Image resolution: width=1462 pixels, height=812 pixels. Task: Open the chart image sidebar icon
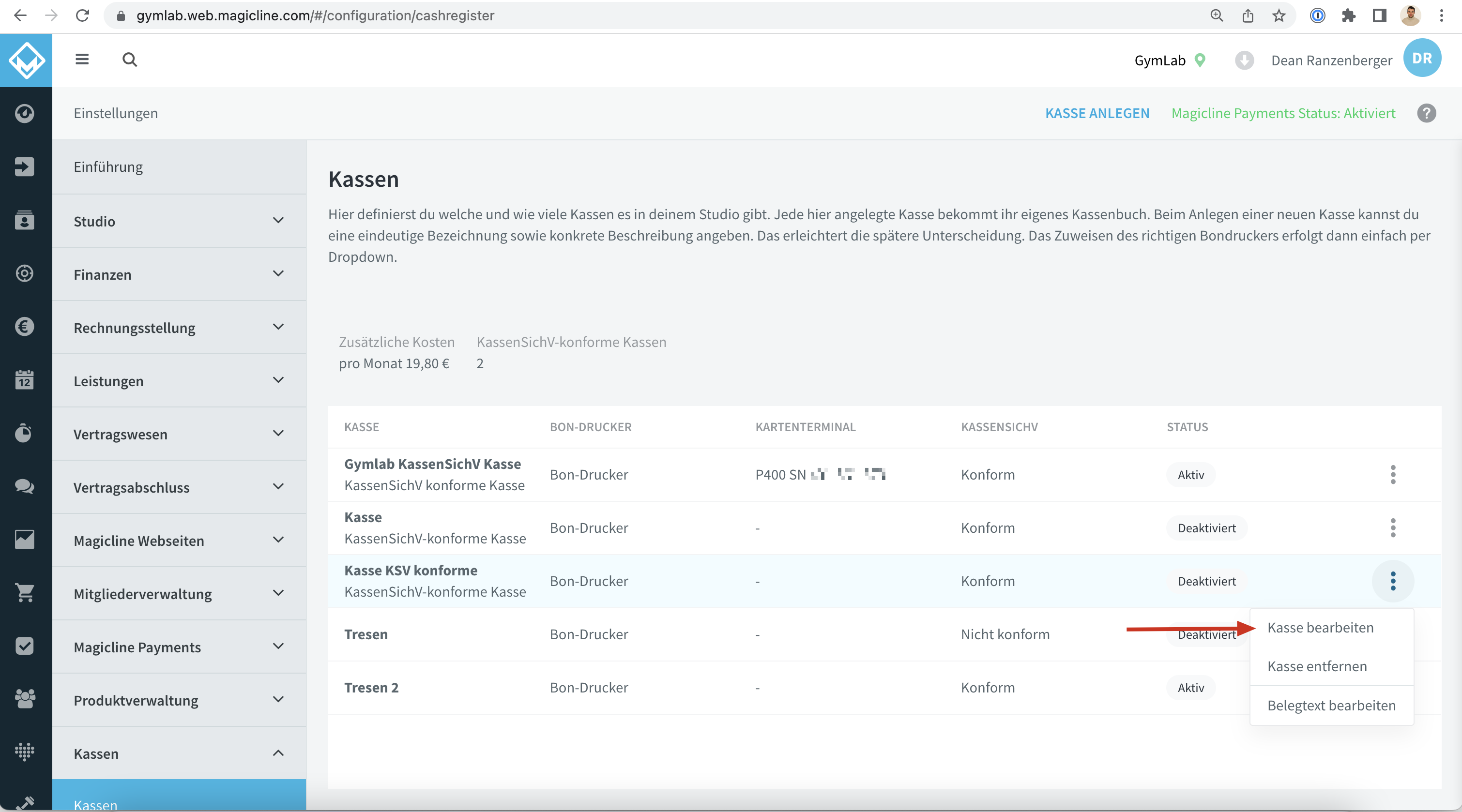tap(24, 540)
